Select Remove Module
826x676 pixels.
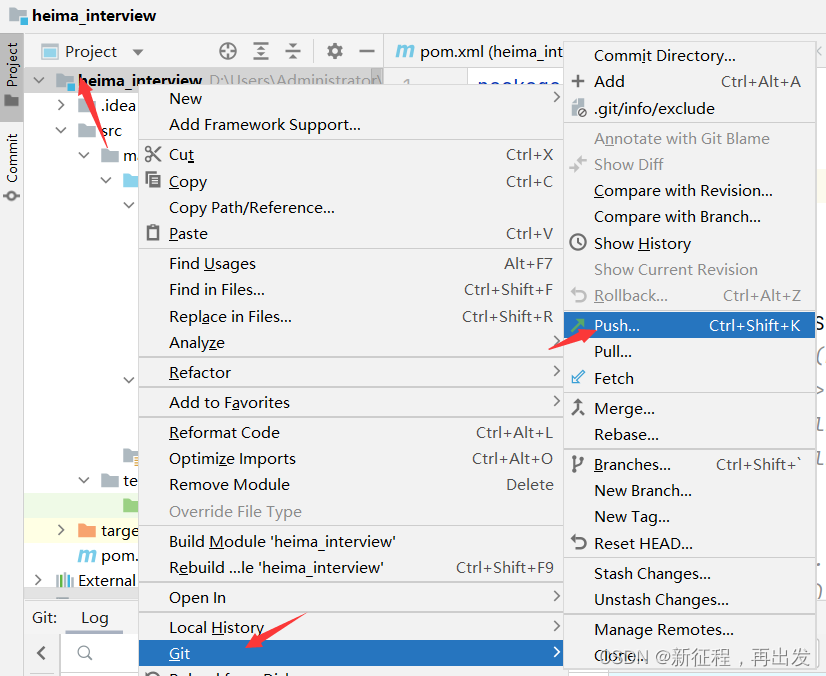pyautogui.click(x=351, y=485)
